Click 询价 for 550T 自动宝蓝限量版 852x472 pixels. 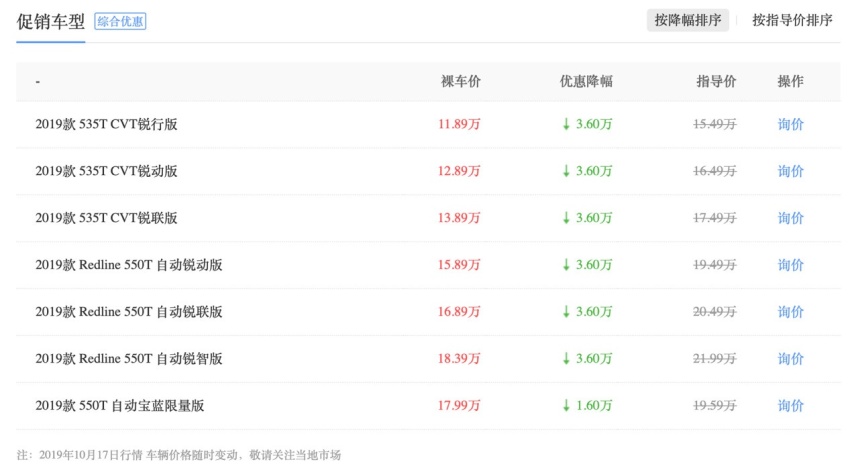(790, 406)
